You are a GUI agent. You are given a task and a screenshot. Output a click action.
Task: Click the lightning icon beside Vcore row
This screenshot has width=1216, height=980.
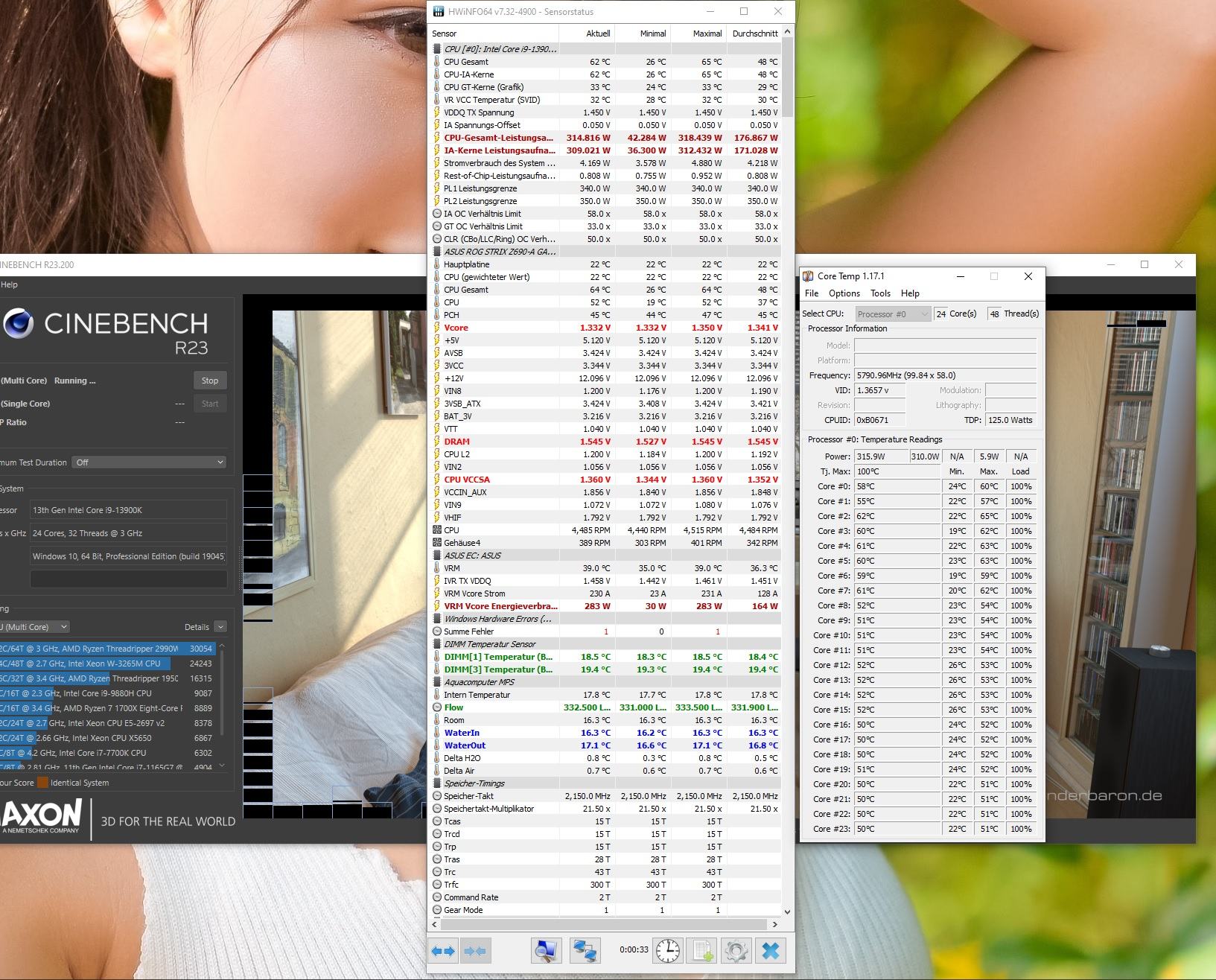click(437, 328)
